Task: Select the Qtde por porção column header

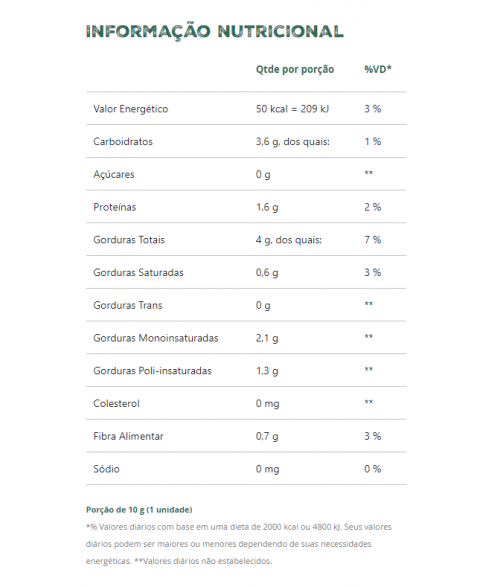Action: tap(295, 69)
